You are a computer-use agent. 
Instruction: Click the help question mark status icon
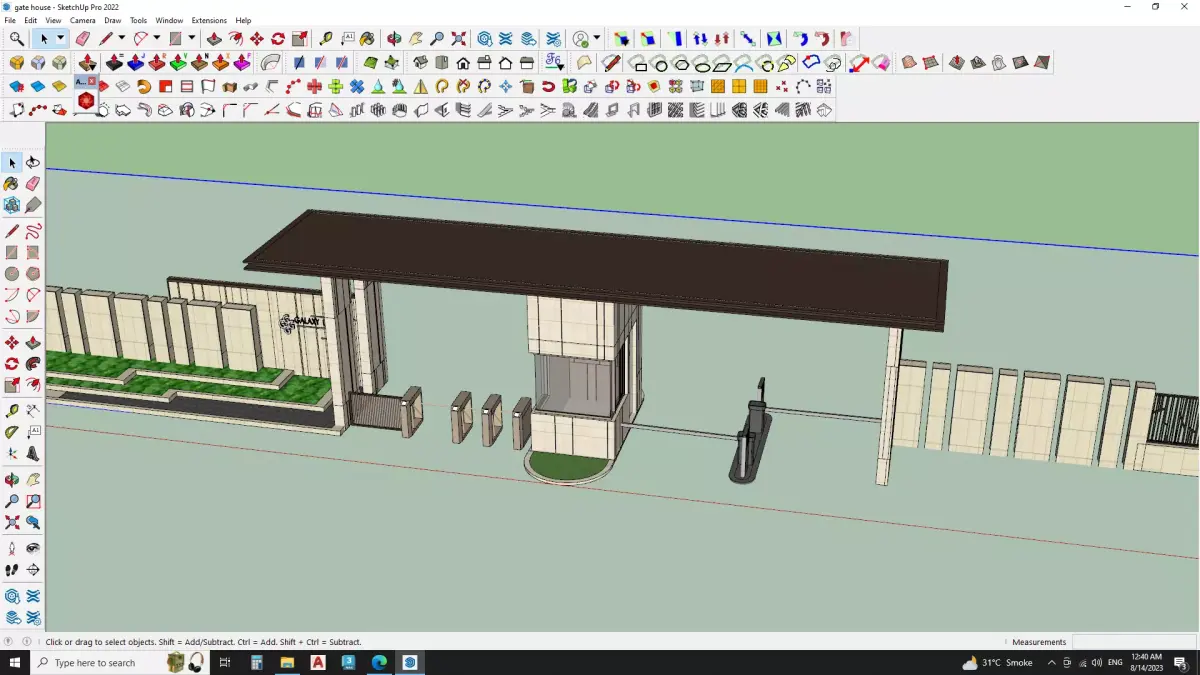tap(9, 642)
